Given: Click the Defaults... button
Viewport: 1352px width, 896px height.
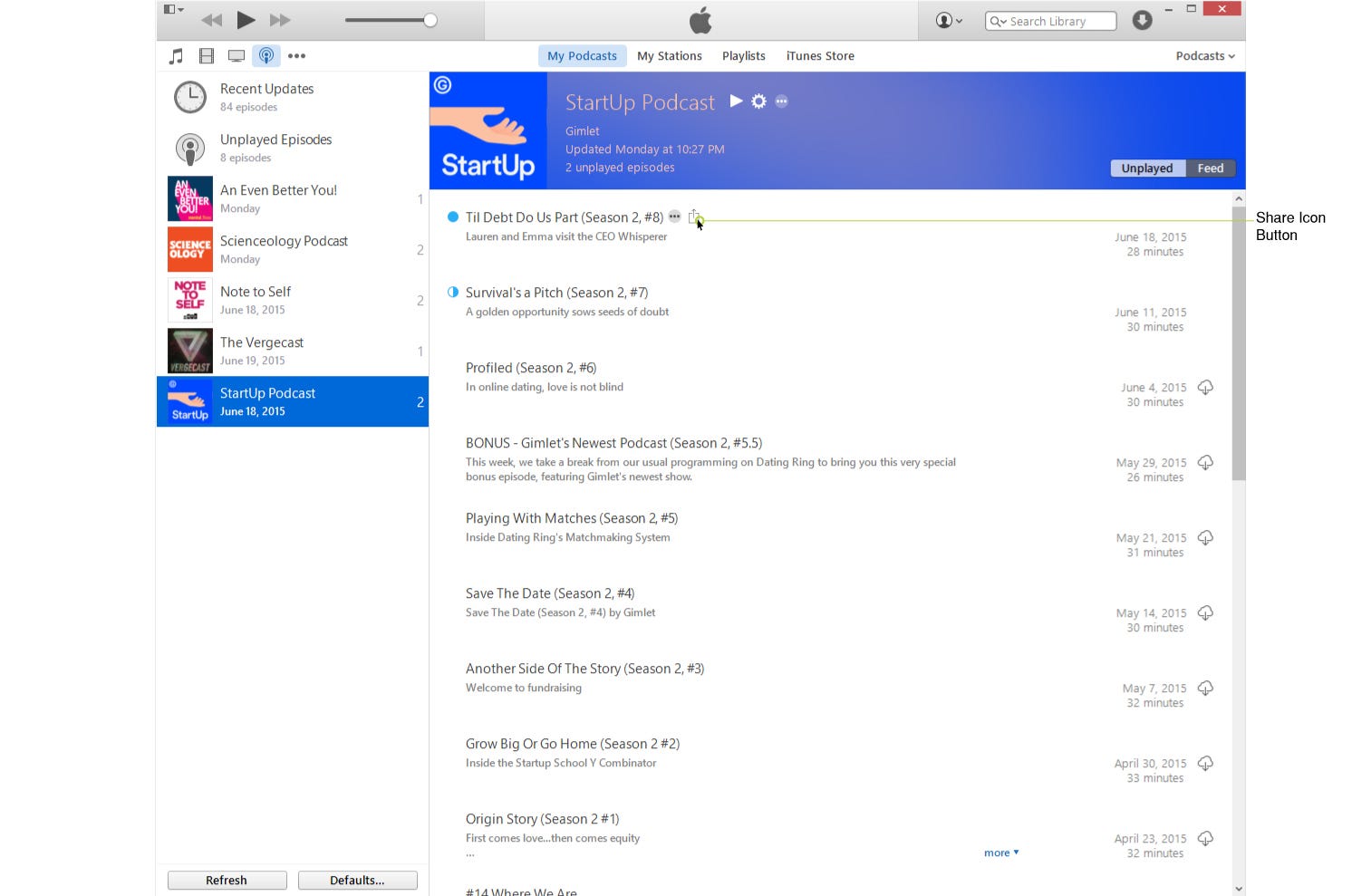Looking at the screenshot, I should (357, 880).
